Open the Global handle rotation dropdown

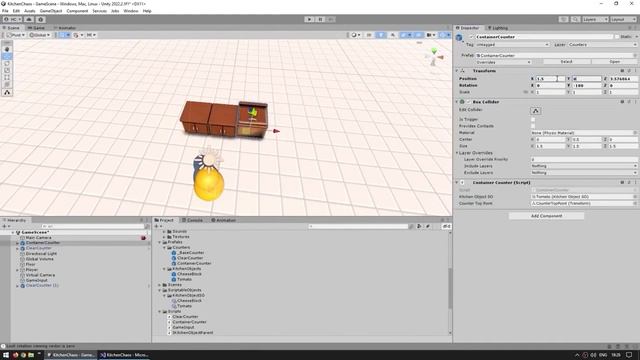tap(40, 35)
